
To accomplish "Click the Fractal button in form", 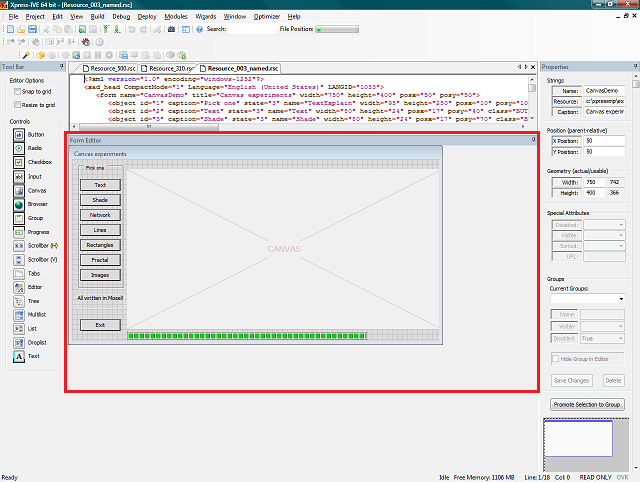I will click(100, 260).
